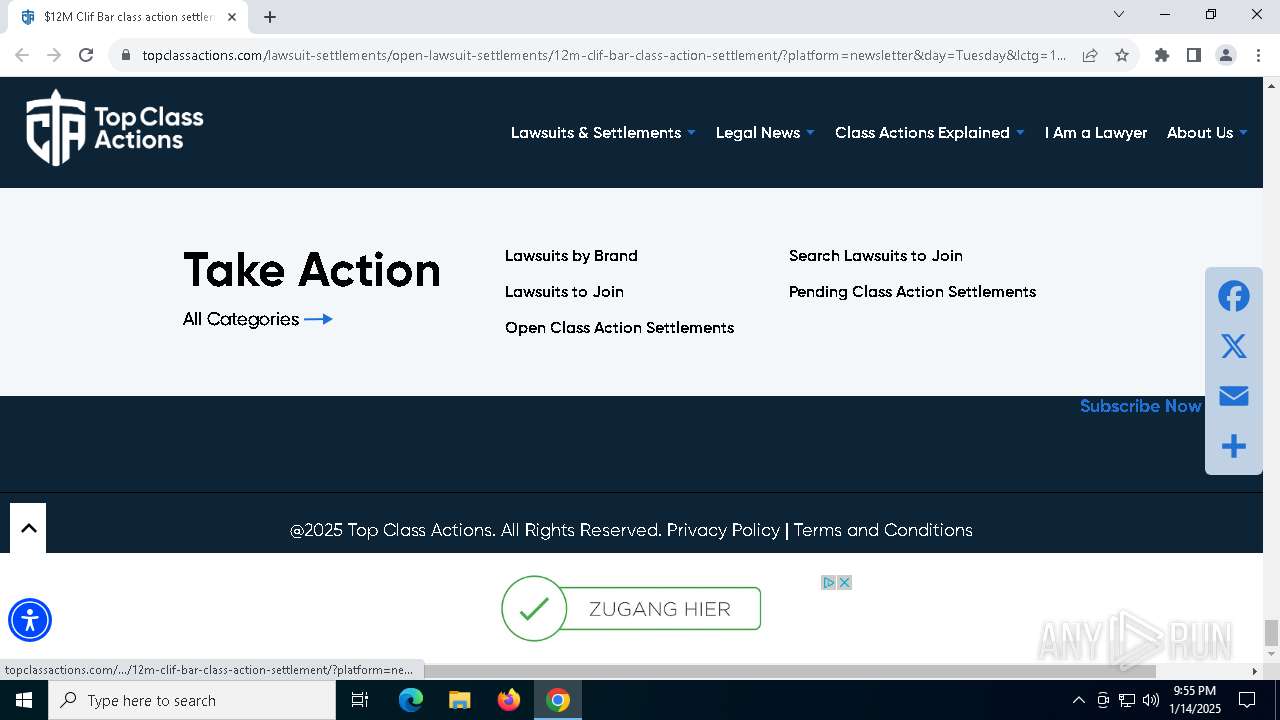The height and width of the screenshot is (720, 1280).
Task: Open the tab search dropdown
Action: [x=1119, y=14]
